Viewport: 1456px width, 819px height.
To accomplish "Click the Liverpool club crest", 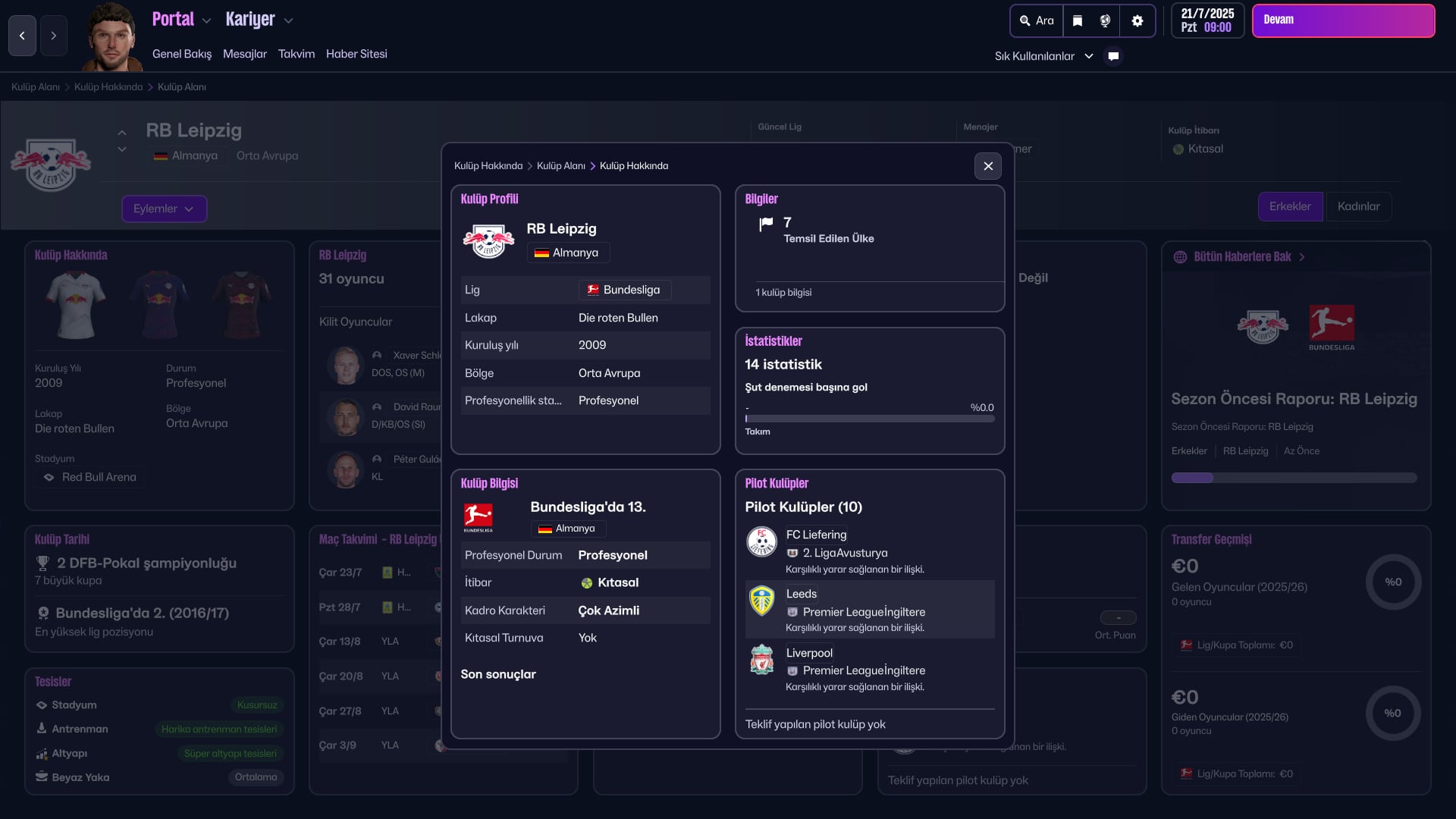I will tap(761, 661).
